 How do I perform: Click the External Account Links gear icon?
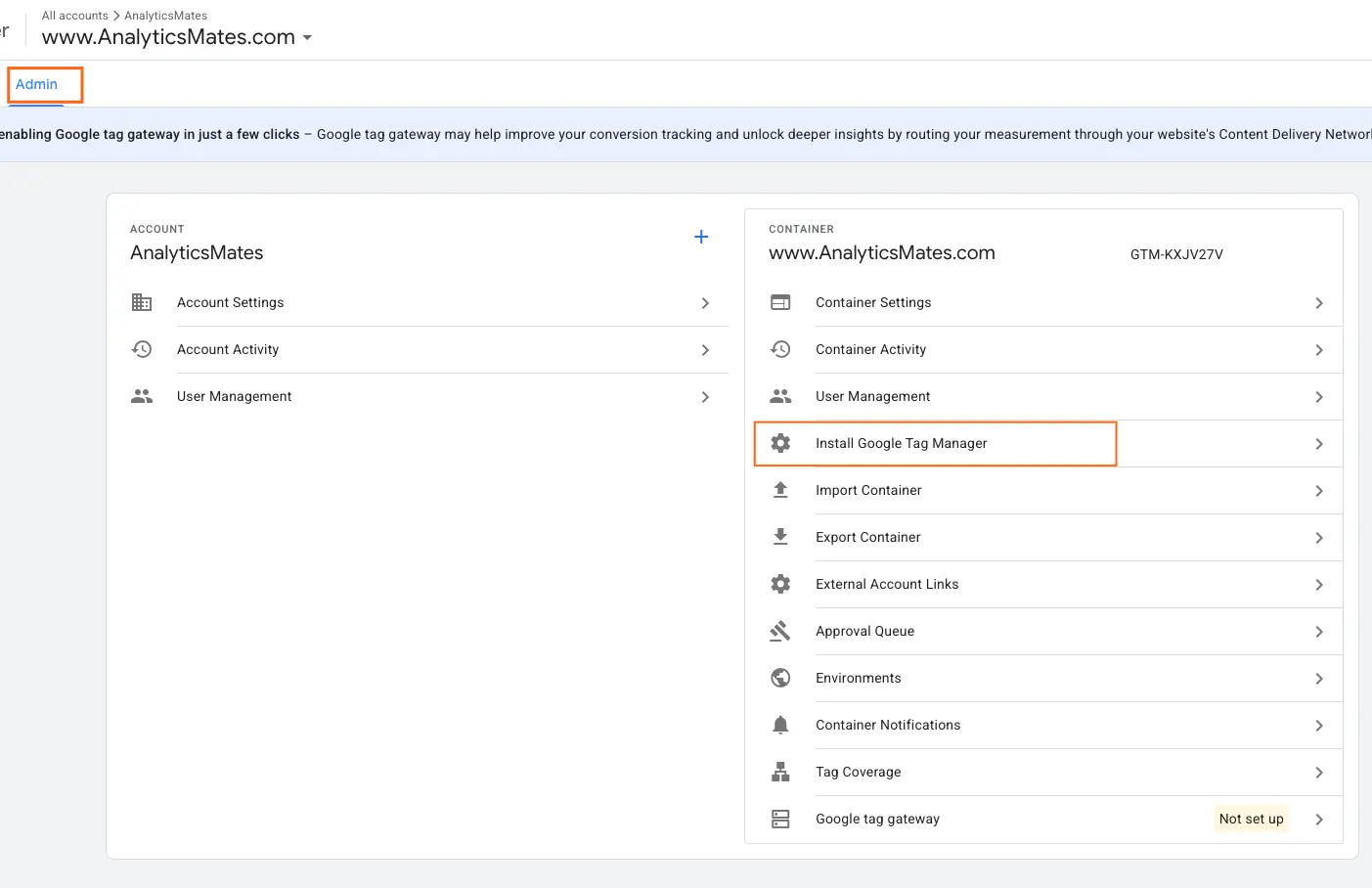coord(780,584)
